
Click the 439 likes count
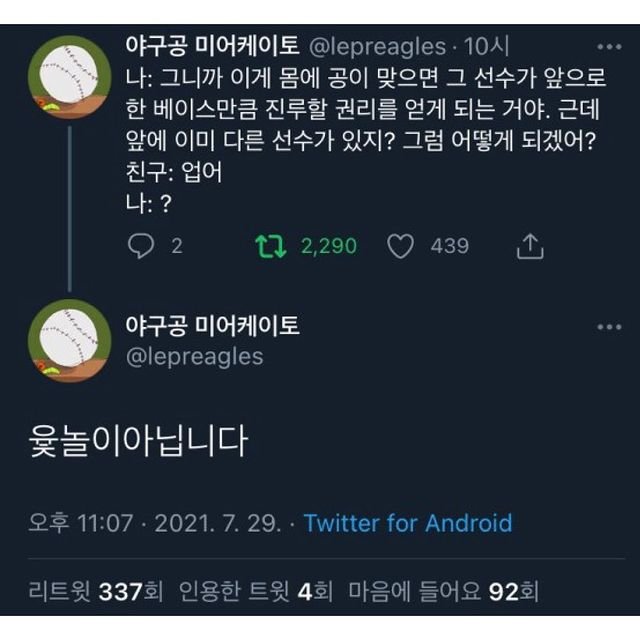pos(450,245)
